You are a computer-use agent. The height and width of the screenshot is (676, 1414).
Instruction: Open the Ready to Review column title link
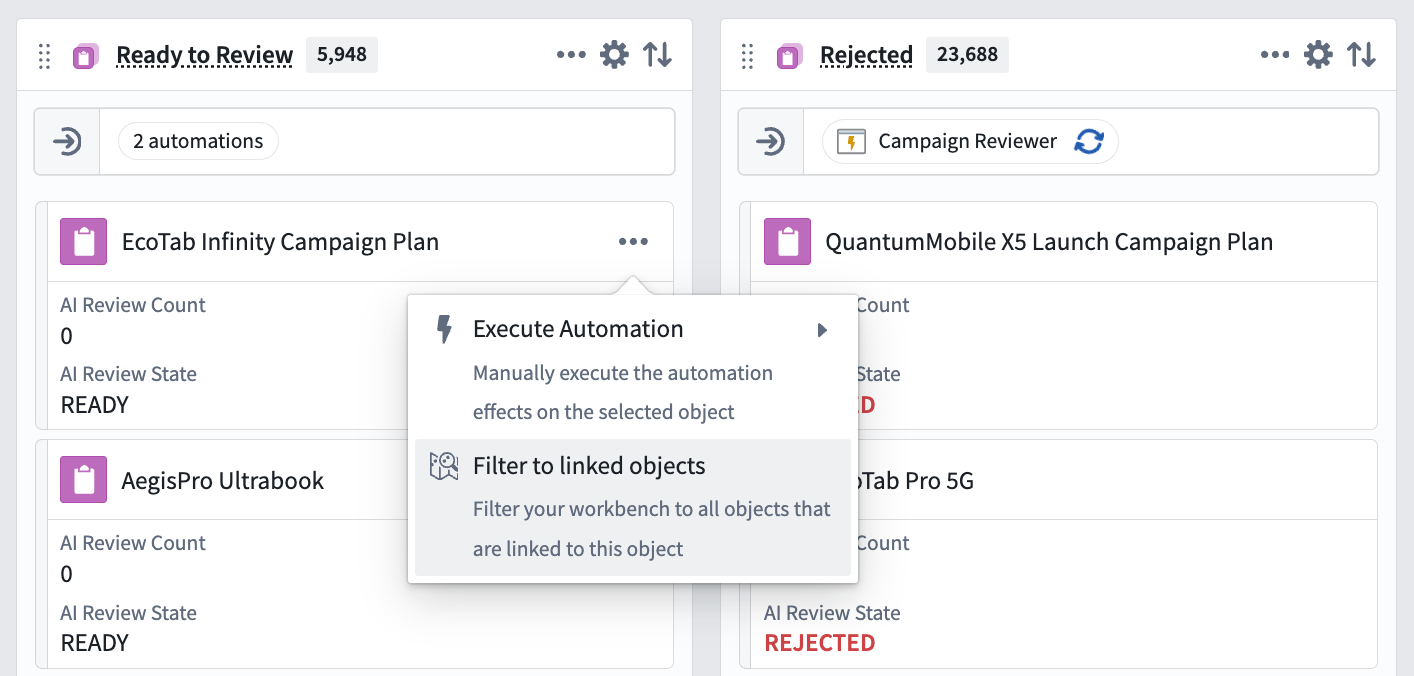coord(204,55)
